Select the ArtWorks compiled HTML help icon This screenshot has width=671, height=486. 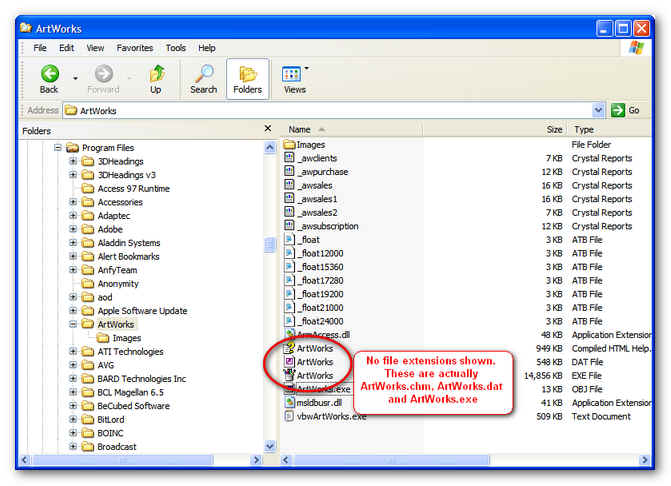click(290, 348)
